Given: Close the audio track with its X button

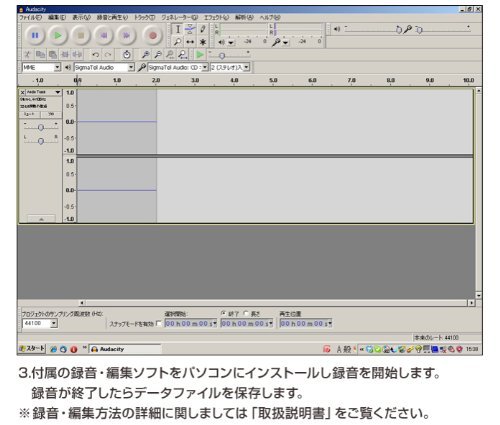Looking at the screenshot, I should tap(22, 92).
